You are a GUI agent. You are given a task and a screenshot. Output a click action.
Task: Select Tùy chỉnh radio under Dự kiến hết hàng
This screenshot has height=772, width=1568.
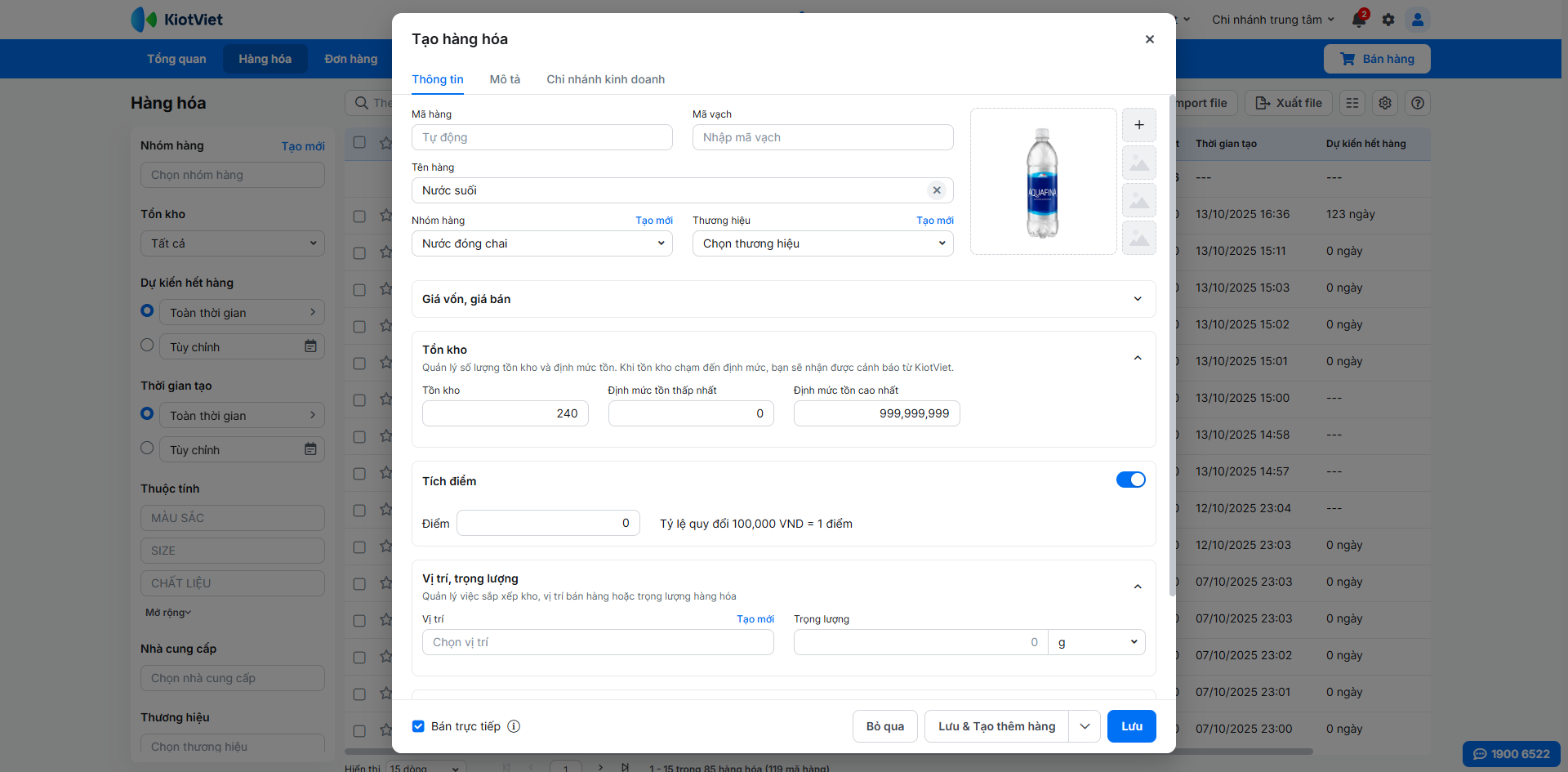coord(147,346)
